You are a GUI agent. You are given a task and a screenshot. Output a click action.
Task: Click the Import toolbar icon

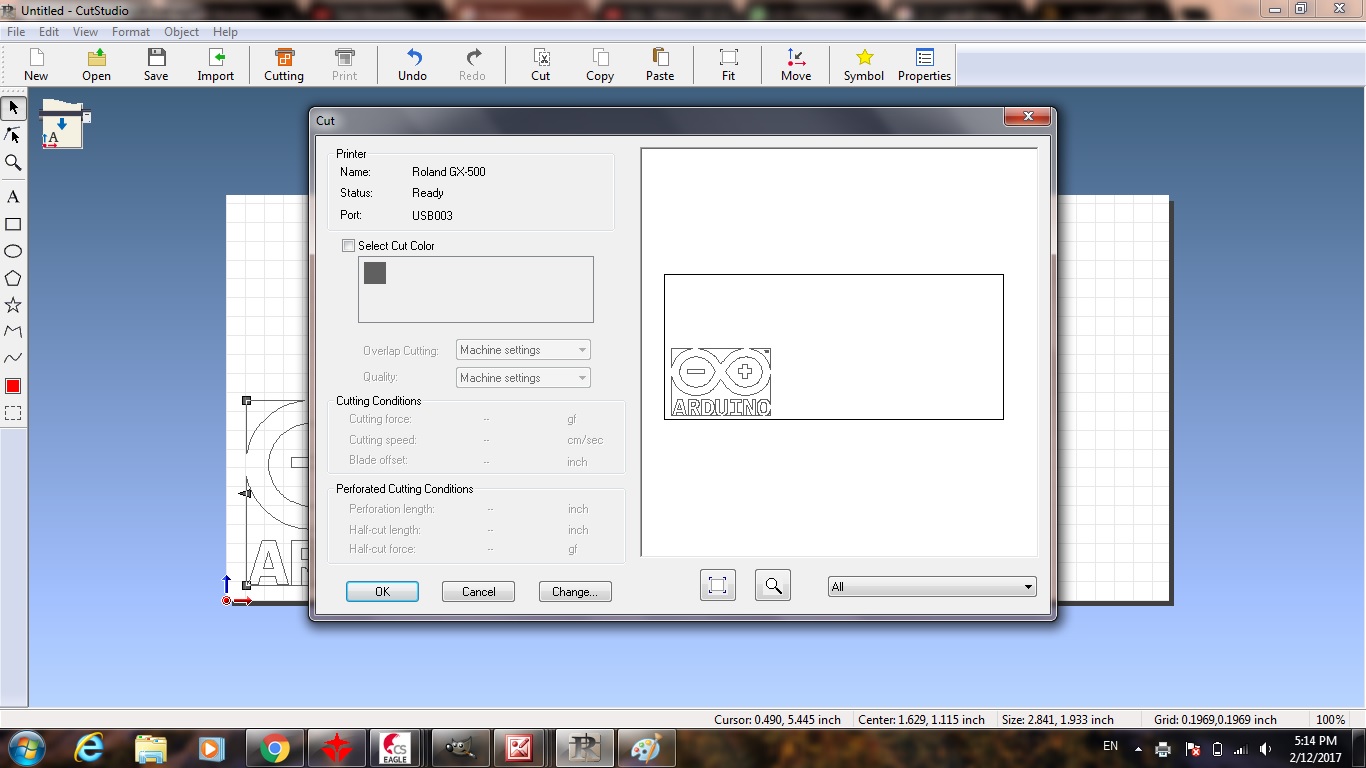pyautogui.click(x=216, y=64)
